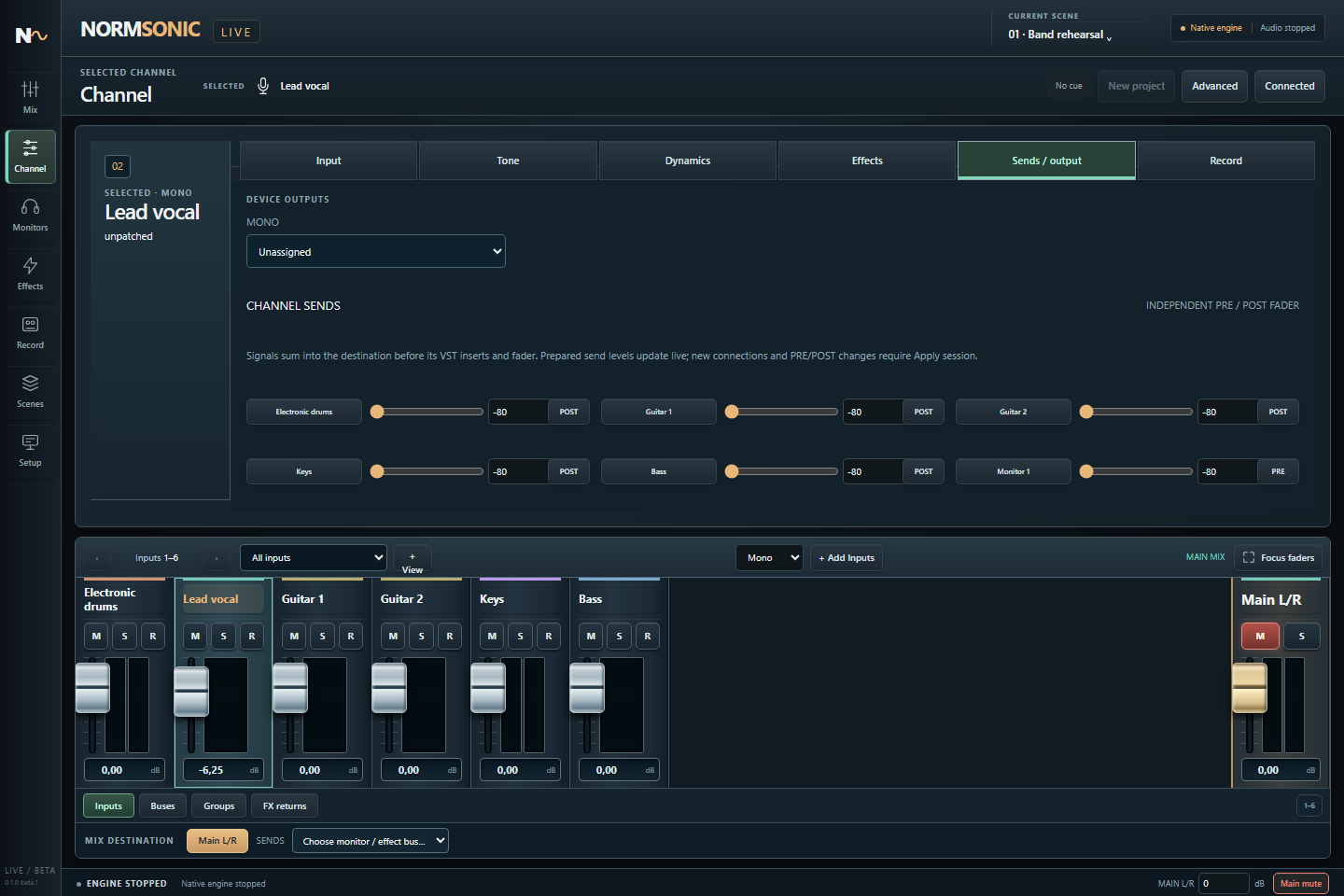Open the Mono input type dropdown
1344x896 pixels.
769,557
